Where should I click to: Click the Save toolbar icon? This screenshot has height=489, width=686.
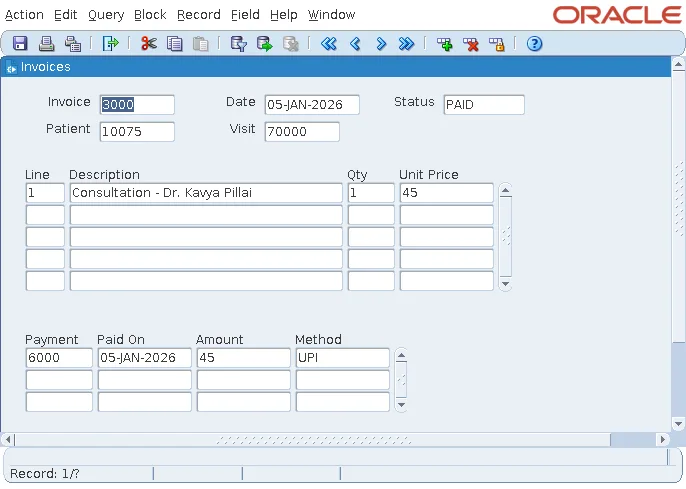point(20,44)
